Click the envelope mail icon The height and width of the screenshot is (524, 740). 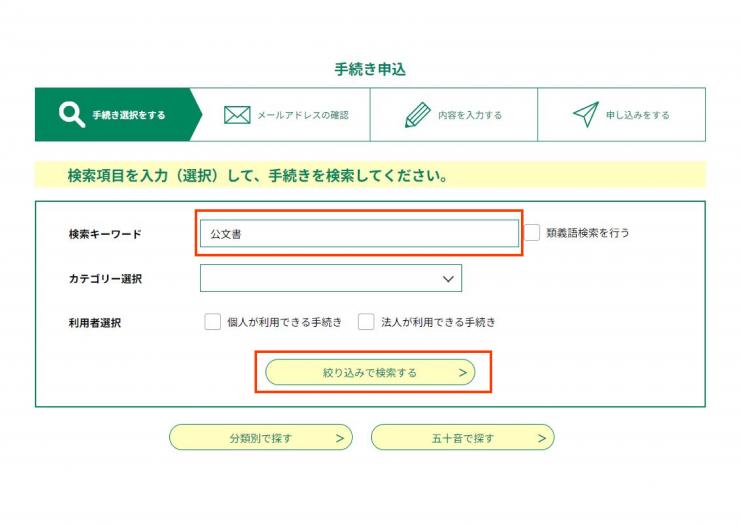(x=237, y=115)
